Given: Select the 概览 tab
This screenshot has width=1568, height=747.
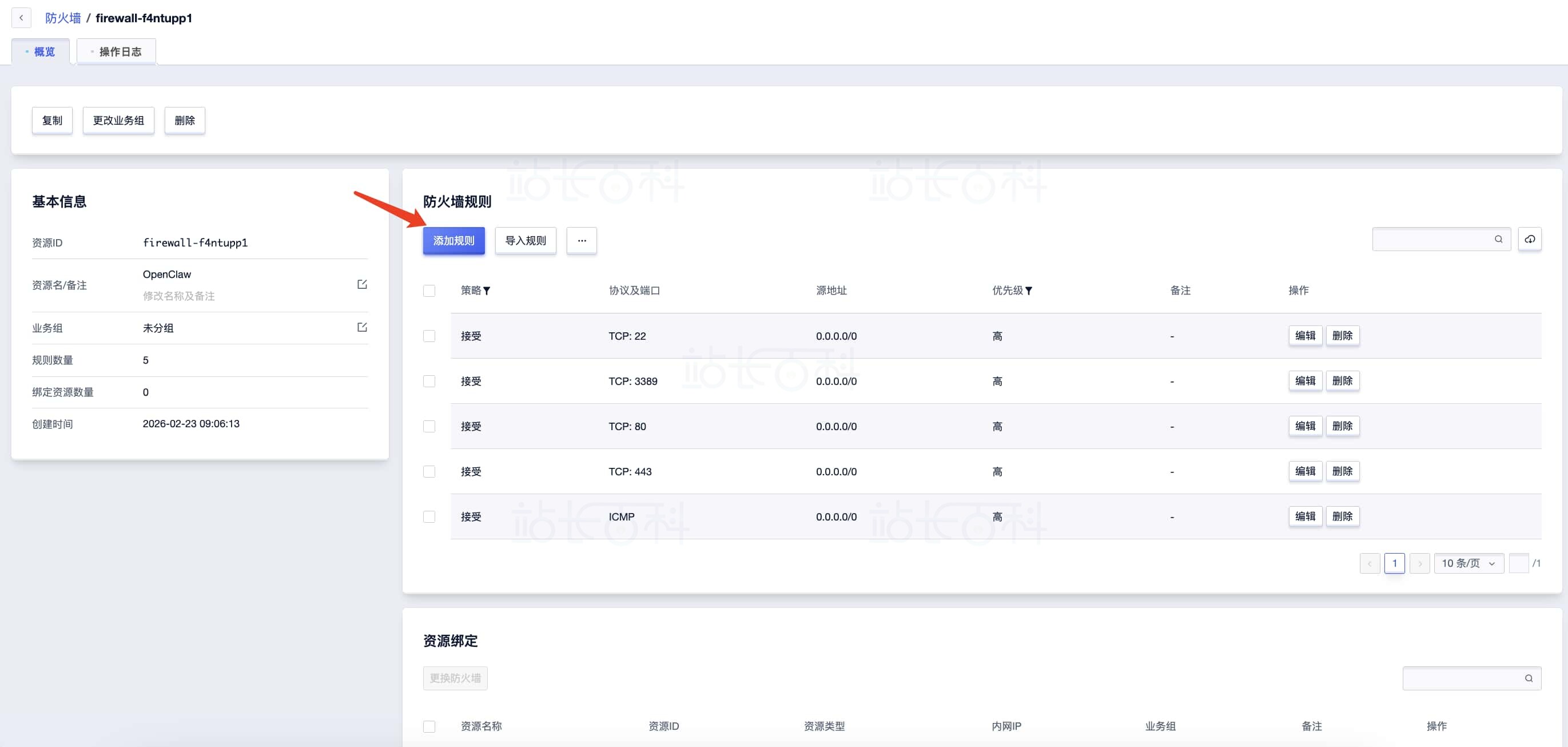Looking at the screenshot, I should [40, 51].
